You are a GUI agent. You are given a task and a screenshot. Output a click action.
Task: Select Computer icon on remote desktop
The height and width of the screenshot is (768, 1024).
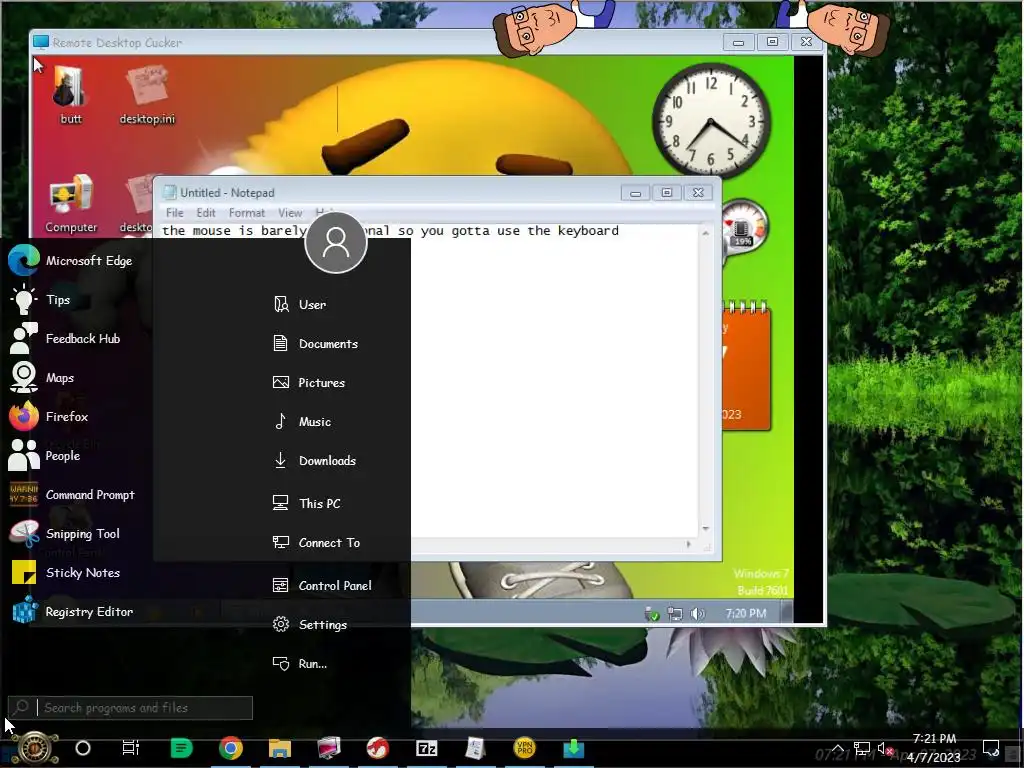click(71, 204)
